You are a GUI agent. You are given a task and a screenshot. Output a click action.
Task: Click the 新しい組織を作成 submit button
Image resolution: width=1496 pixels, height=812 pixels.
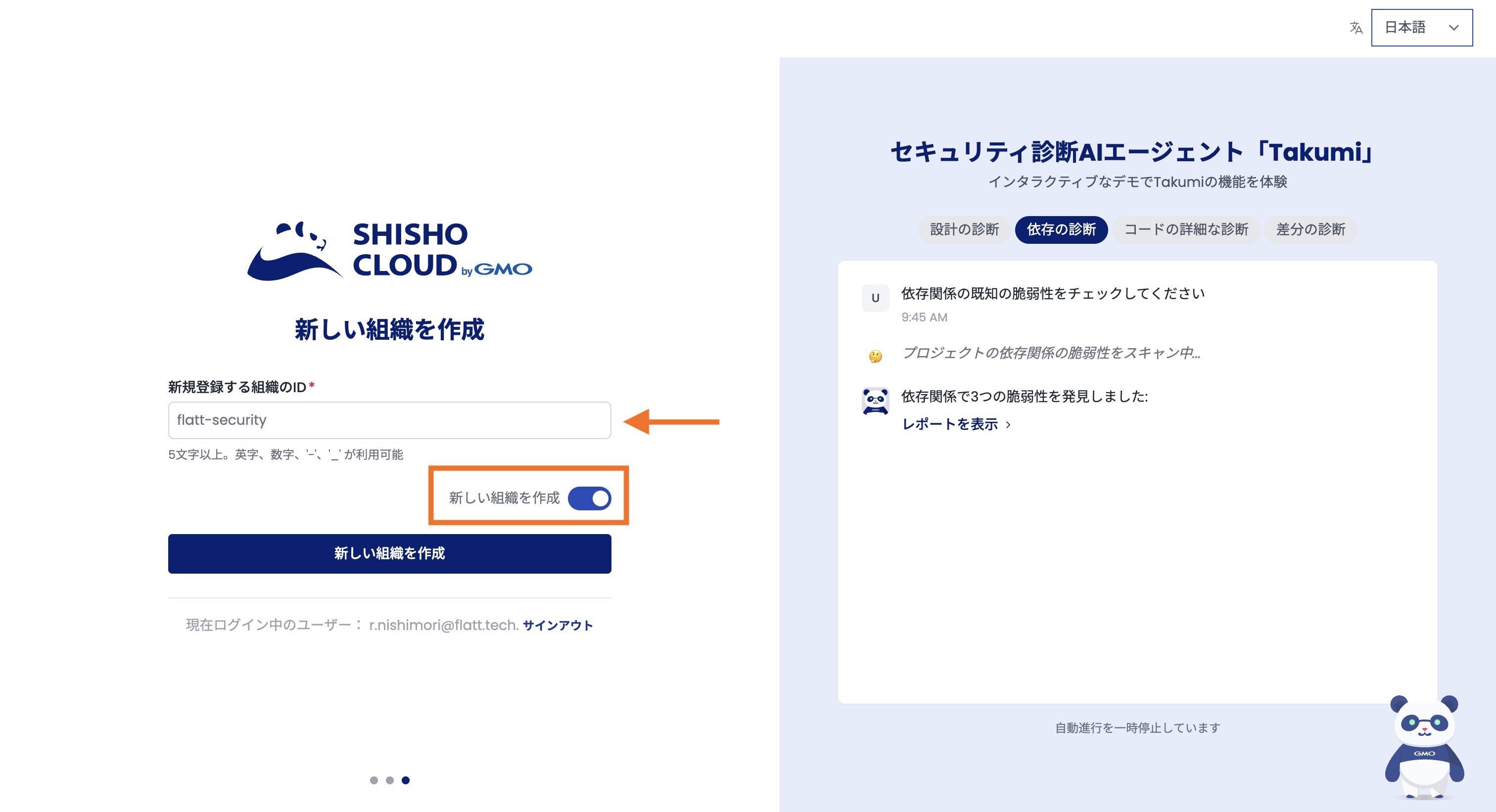[389, 553]
